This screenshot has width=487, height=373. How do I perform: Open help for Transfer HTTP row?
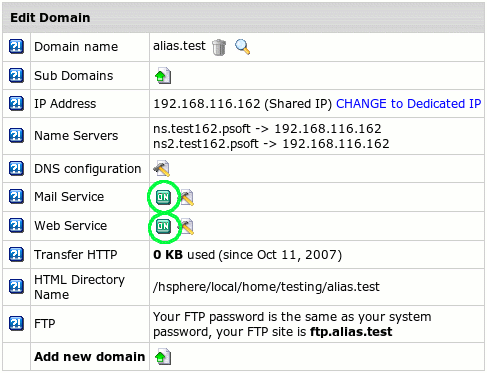tap(16, 254)
